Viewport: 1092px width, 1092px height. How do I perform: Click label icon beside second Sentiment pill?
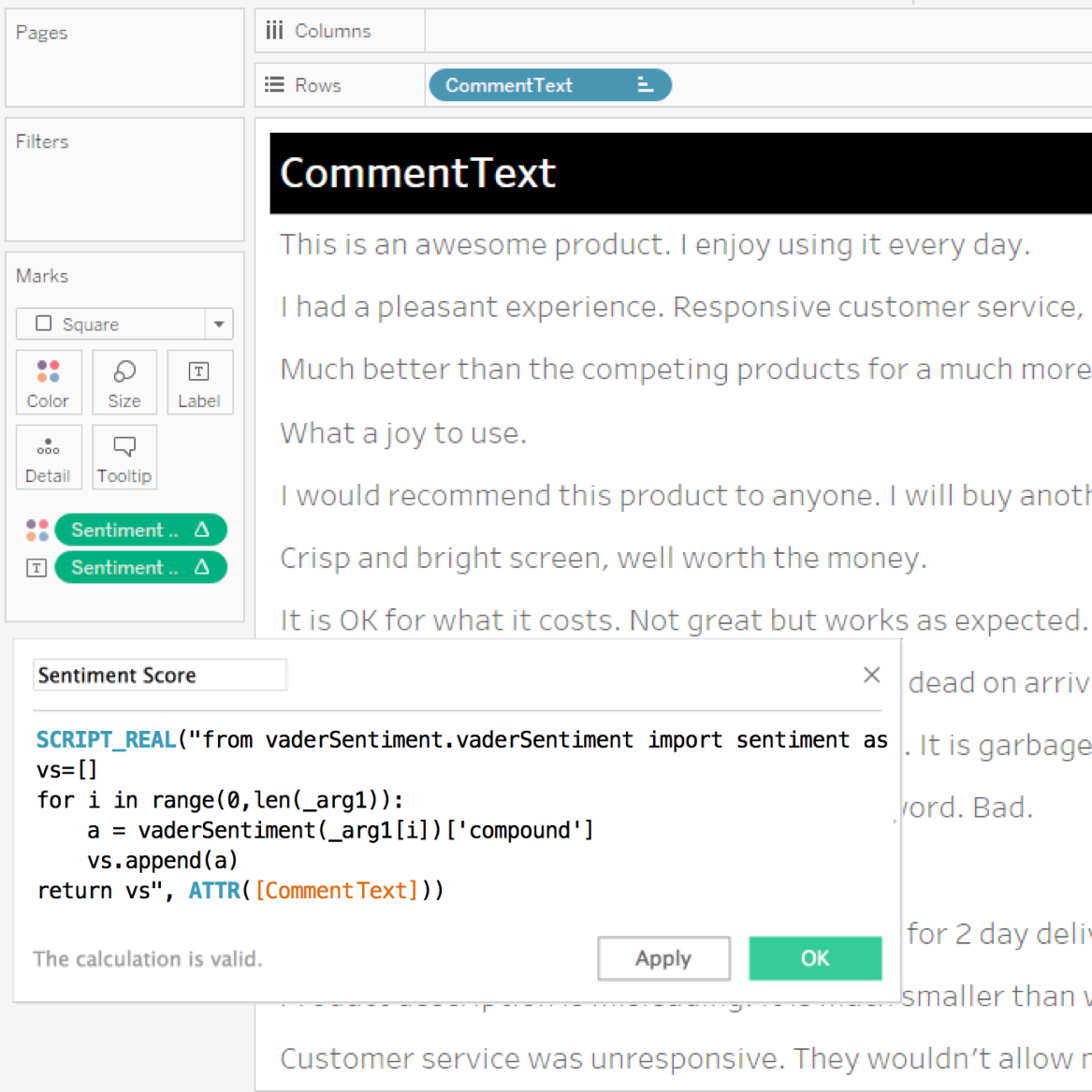coord(36,568)
